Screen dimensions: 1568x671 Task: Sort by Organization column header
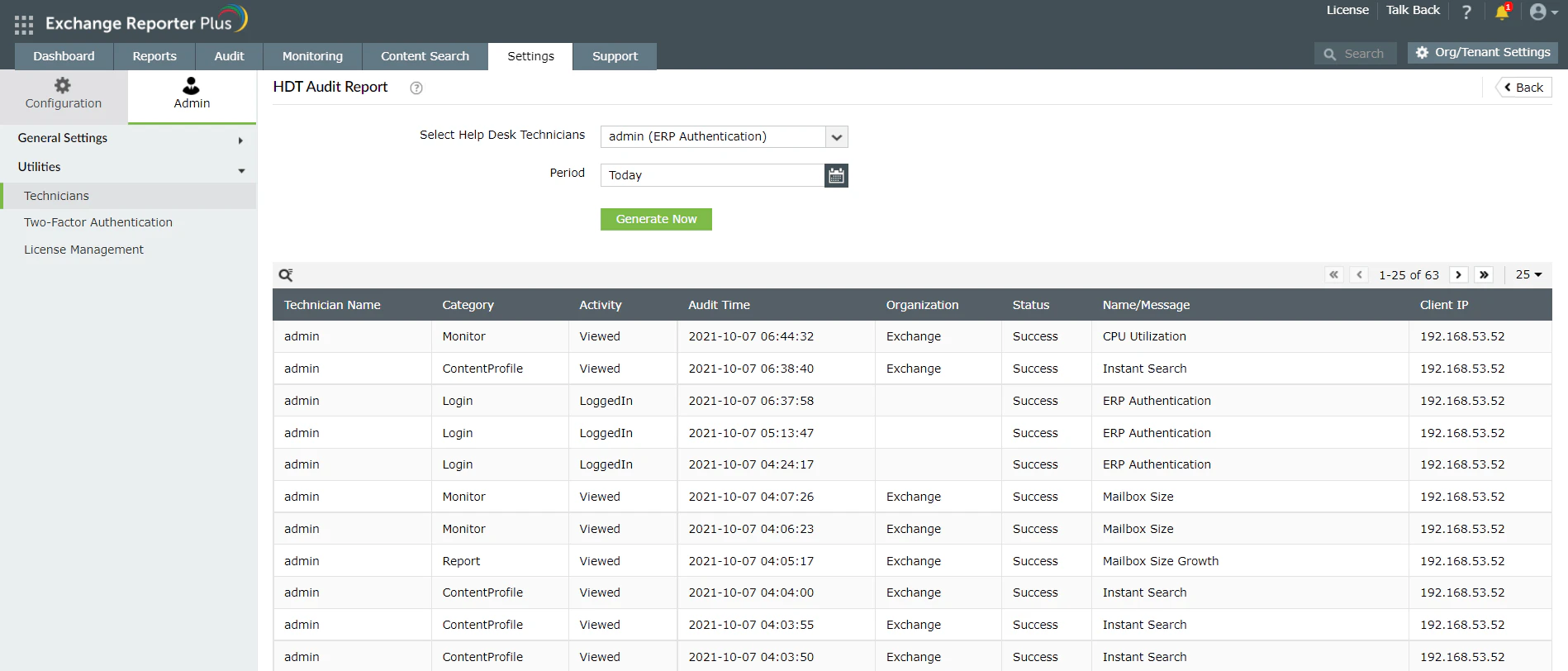coord(922,305)
